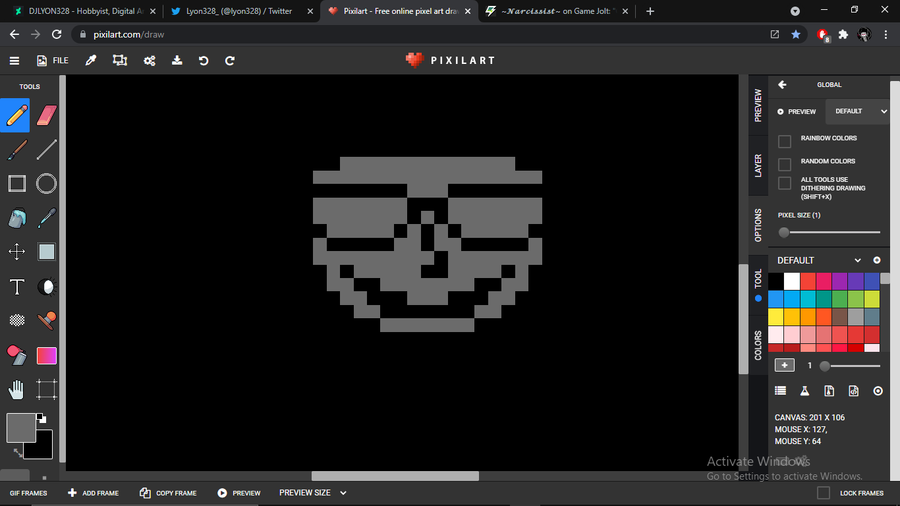Choose the Selection tool
The height and width of the screenshot is (506, 900).
click(46, 252)
